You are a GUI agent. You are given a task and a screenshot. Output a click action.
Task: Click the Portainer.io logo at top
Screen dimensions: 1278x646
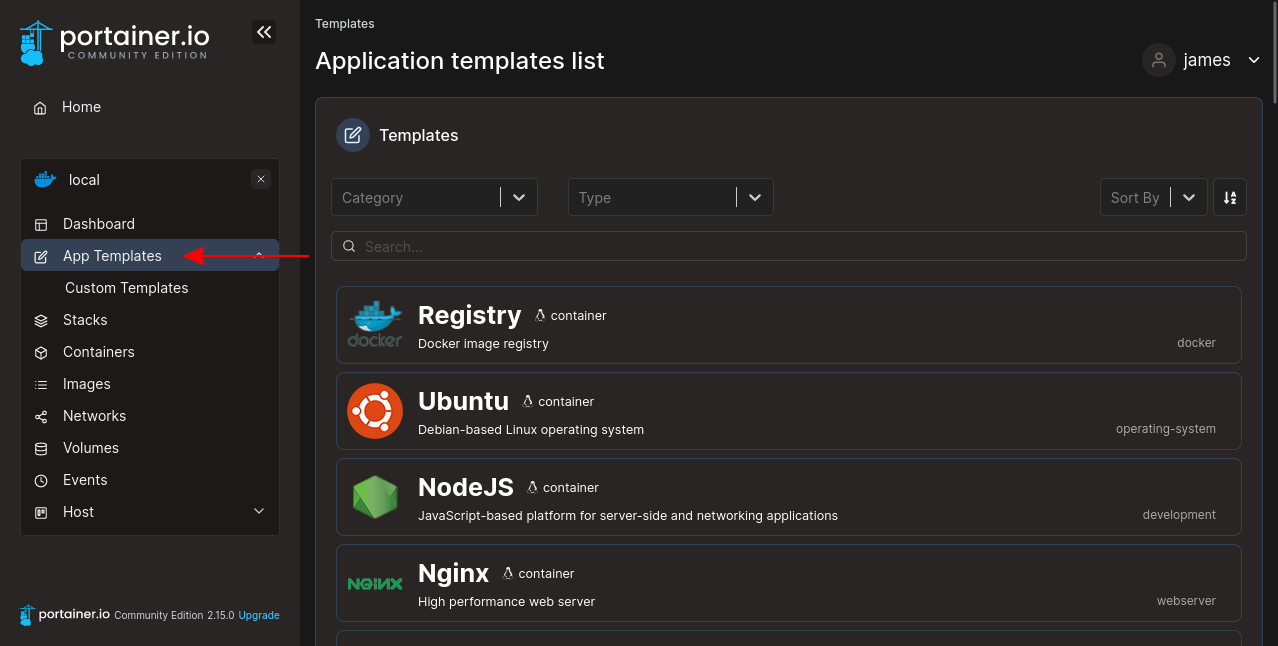114,42
